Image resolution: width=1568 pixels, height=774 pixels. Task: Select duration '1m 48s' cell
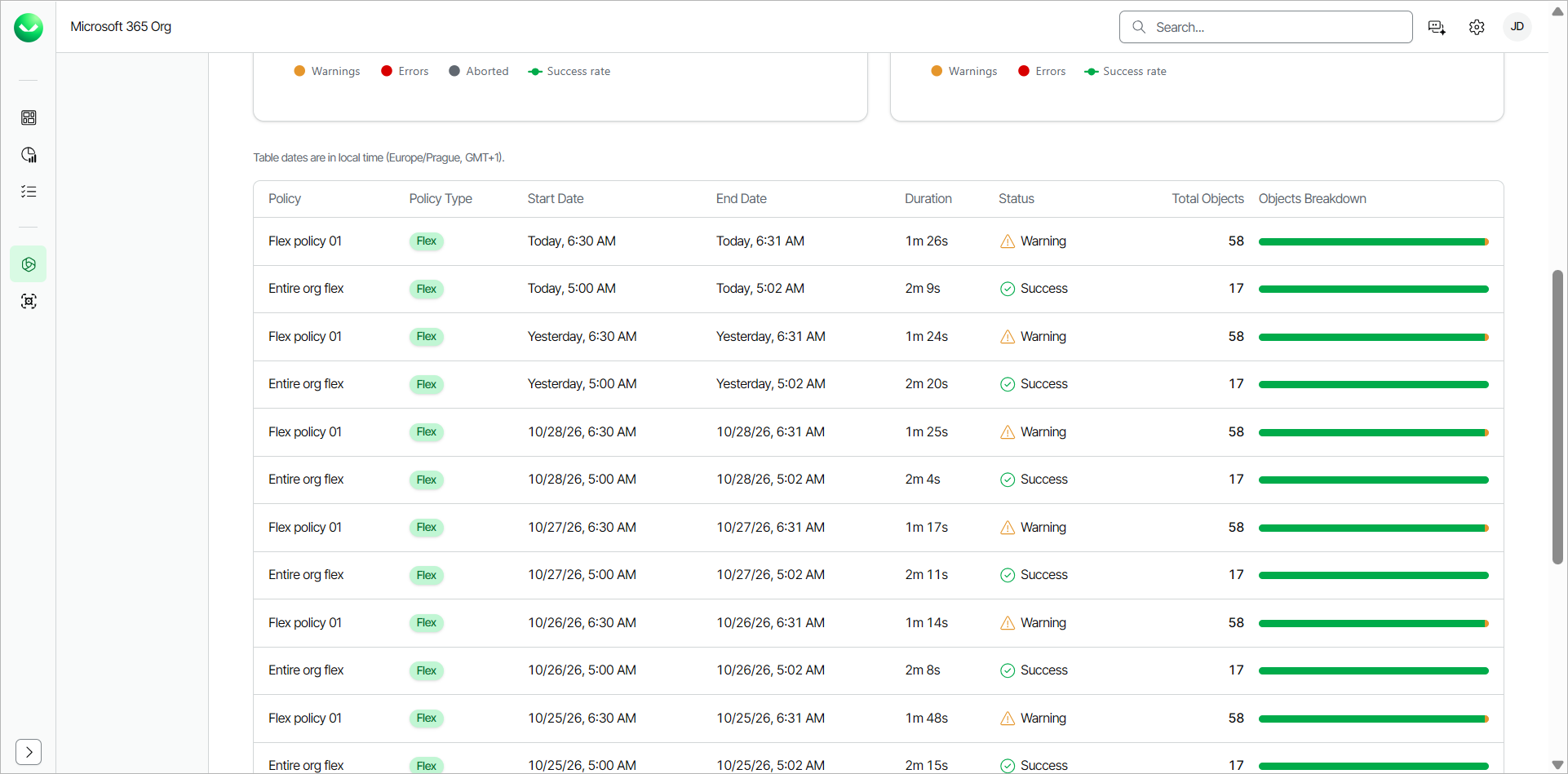(x=927, y=719)
